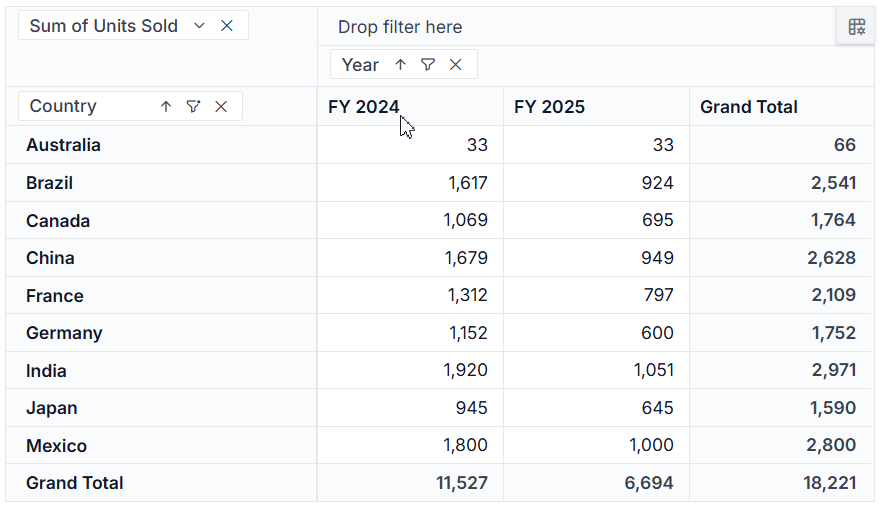881x508 pixels.
Task: Select the Germany row header
Action: coord(161,333)
